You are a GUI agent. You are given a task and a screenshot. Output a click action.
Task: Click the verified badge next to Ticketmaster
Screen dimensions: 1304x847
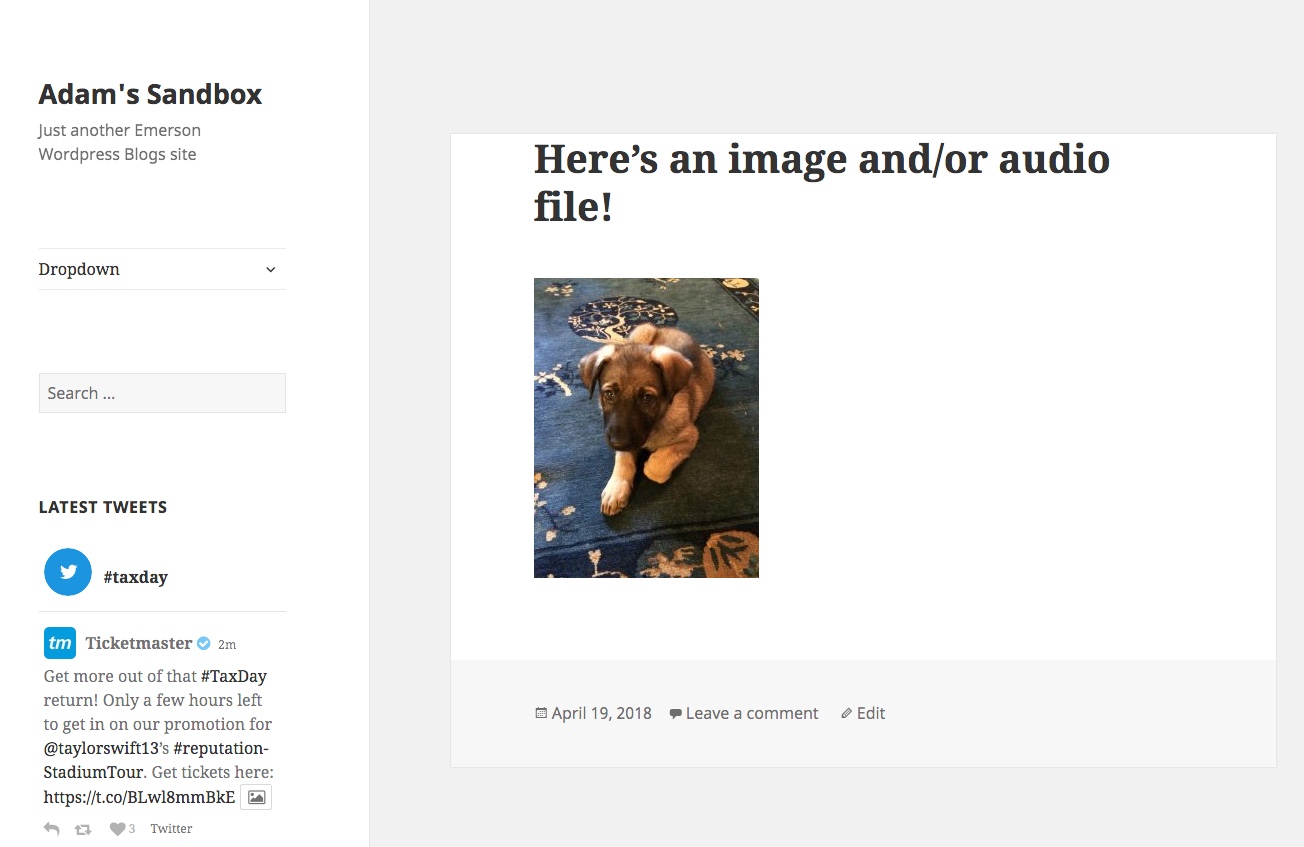coord(204,643)
